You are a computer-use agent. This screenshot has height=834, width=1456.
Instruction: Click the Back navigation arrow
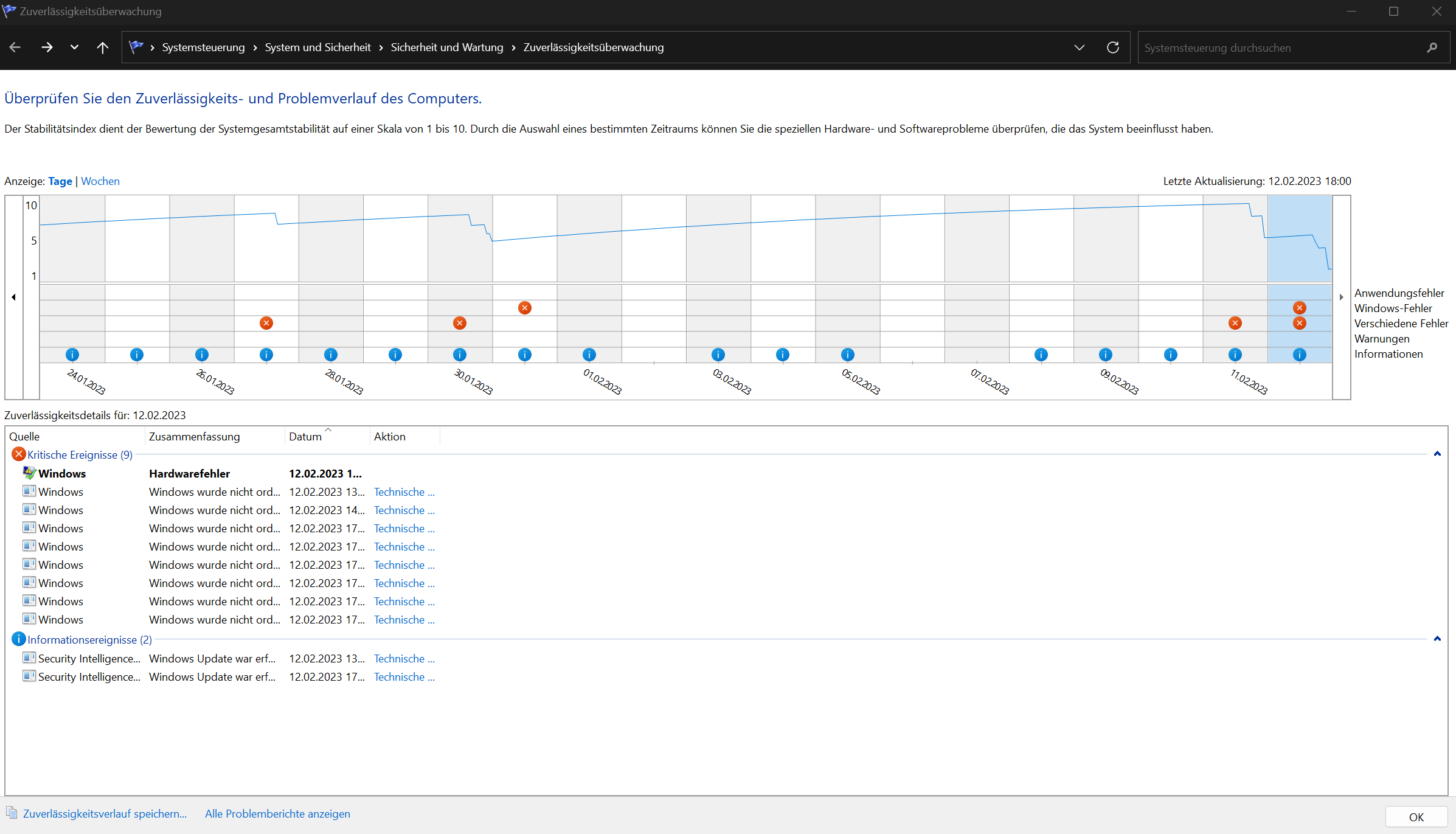(x=15, y=47)
